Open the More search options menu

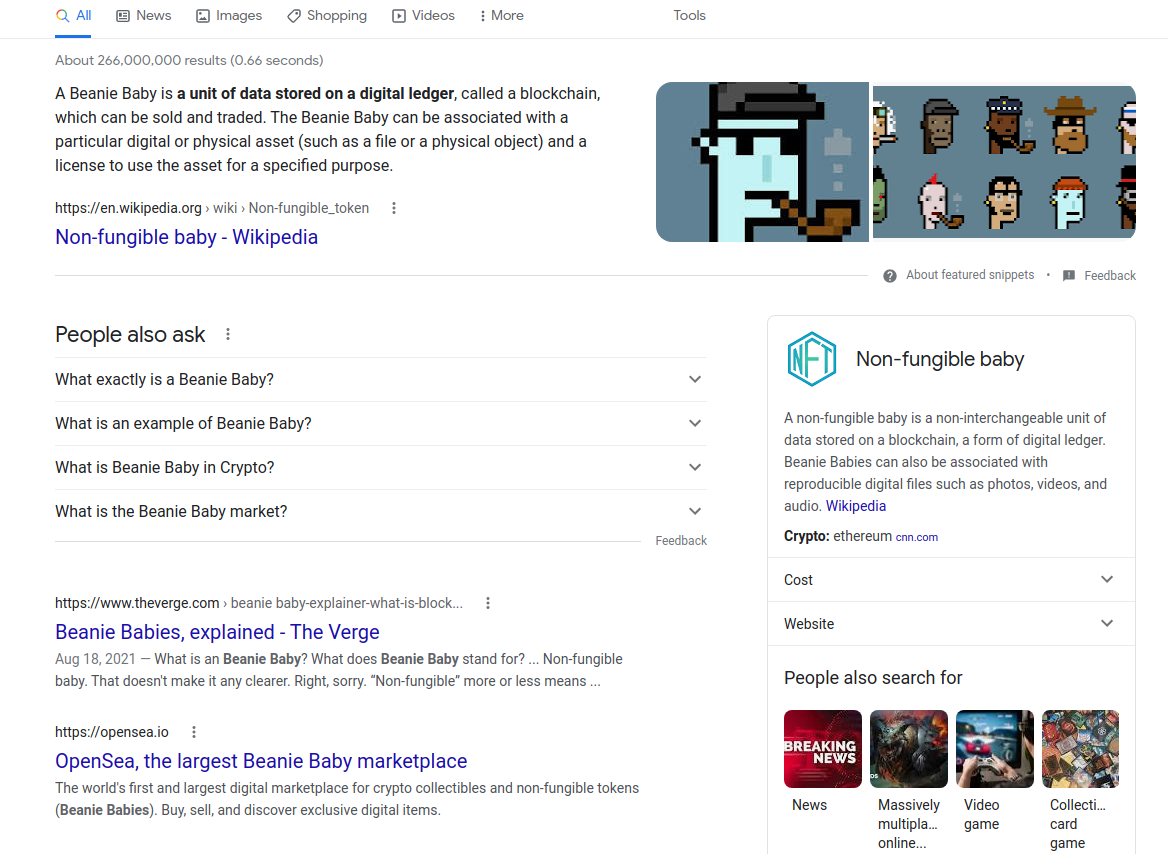[501, 16]
